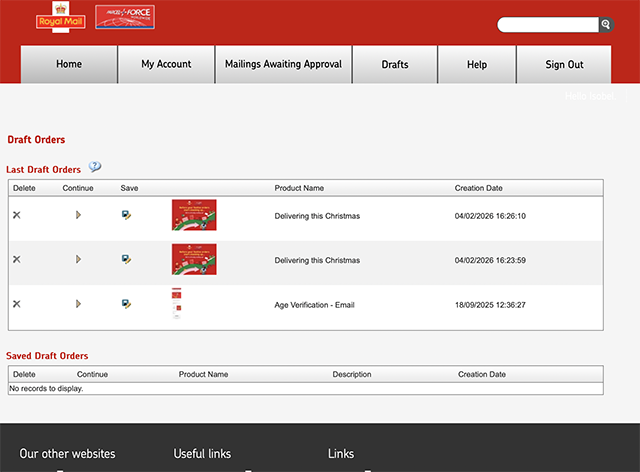The height and width of the screenshot is (472, 640).
Task: Click the help icon beside Last Draft Orders
Action: (x=95, y=168)
